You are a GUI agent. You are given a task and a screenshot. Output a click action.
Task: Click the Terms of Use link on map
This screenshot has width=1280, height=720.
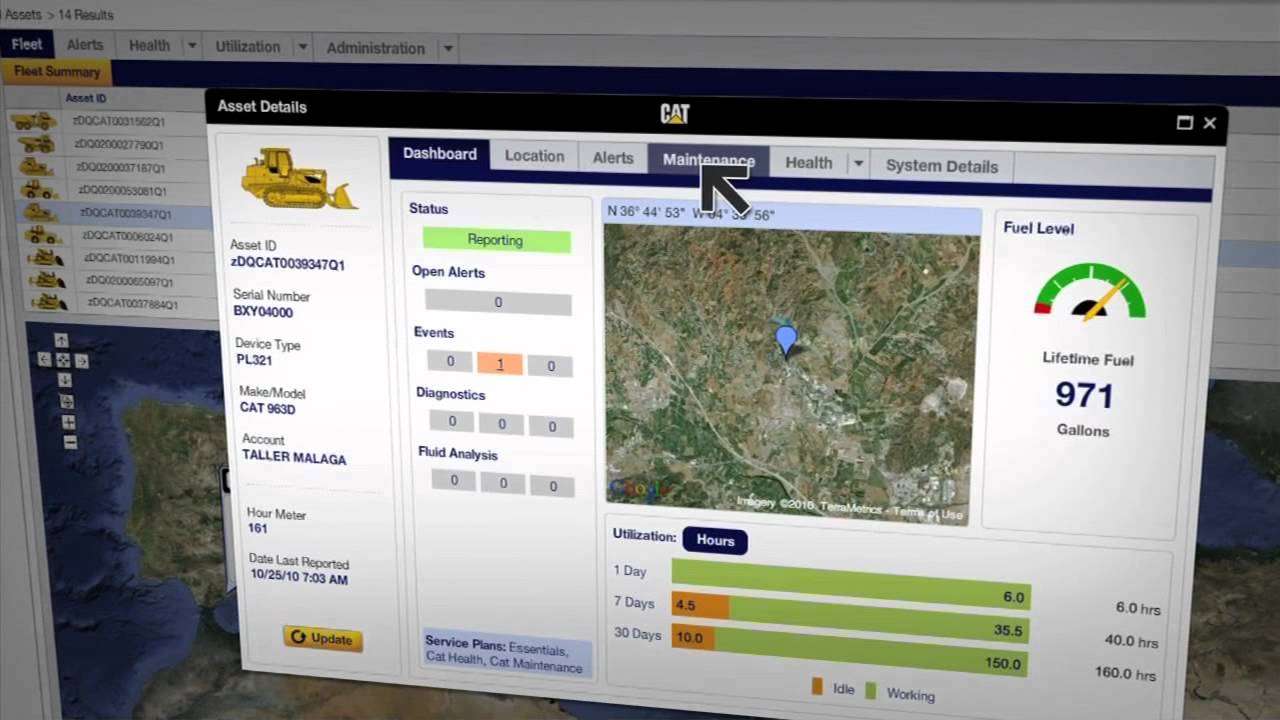929,513
